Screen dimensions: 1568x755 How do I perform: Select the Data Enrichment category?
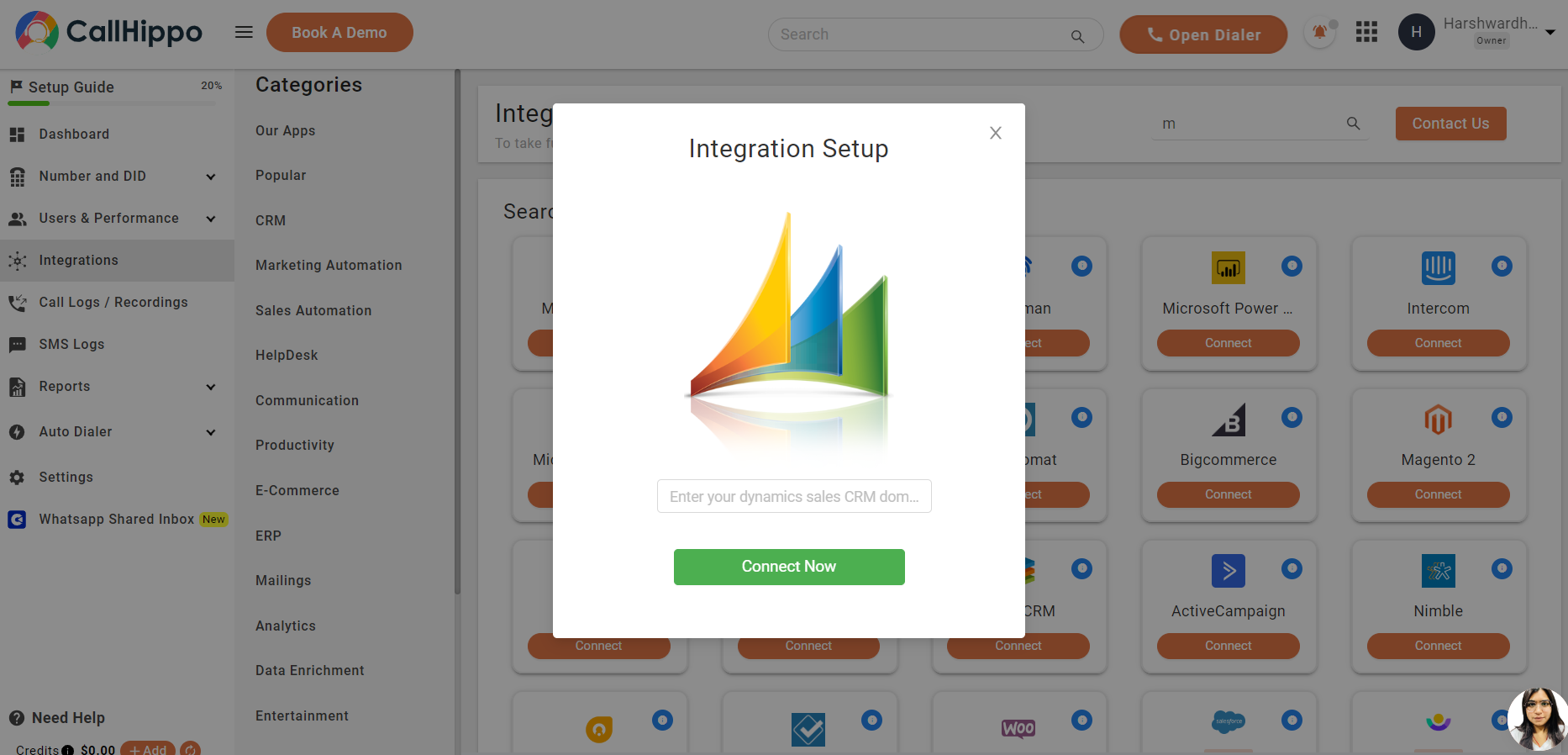pyautogui.click(x=310, y=670)
